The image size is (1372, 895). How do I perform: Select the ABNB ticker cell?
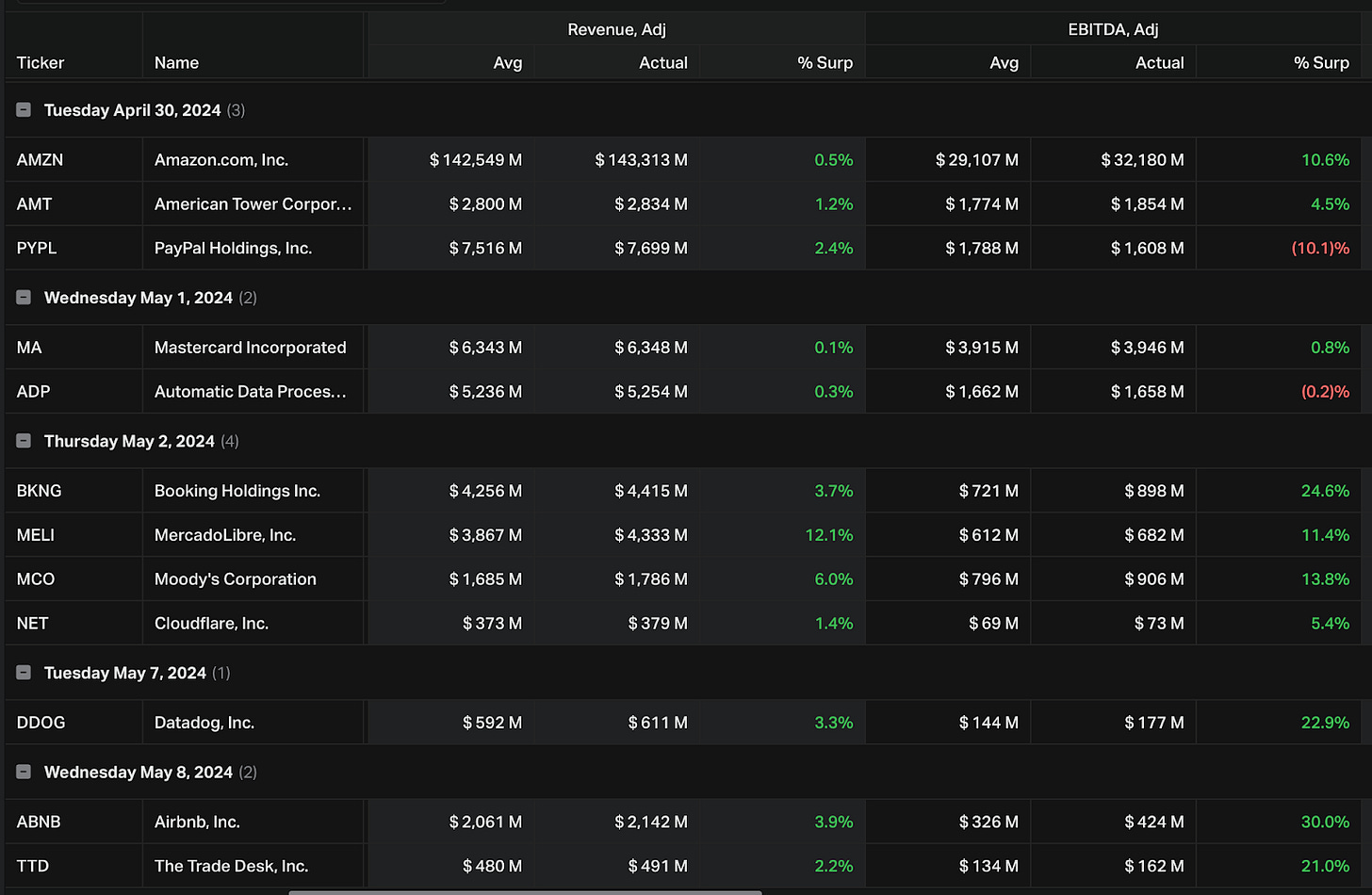click(73, 822)
